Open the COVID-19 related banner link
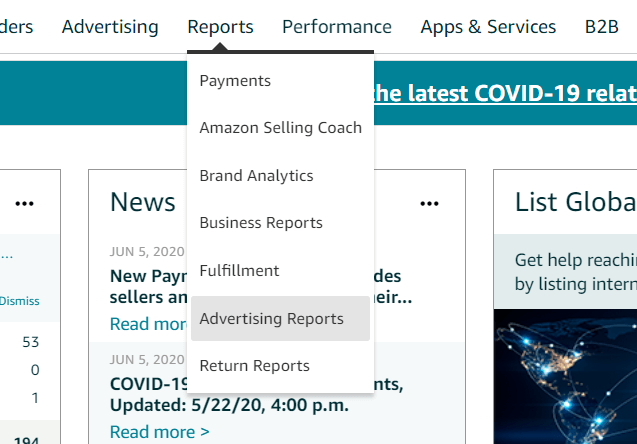This screenshot has width=637, height=444. 505,93
